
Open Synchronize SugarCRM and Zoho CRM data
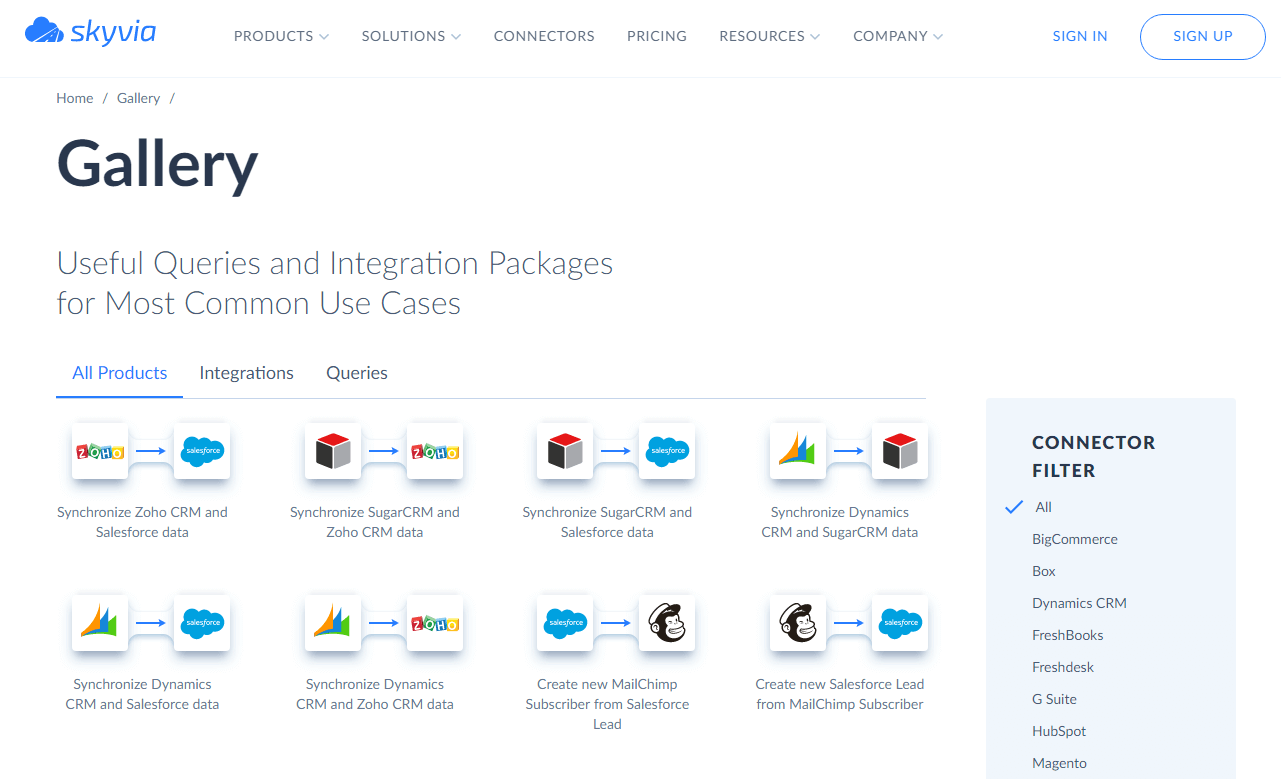(375, 522)
